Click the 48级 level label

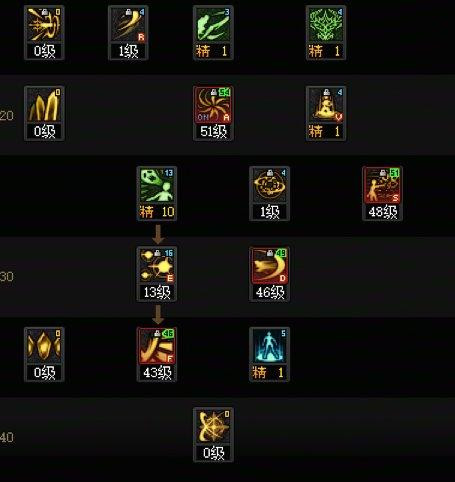(383, 212)
